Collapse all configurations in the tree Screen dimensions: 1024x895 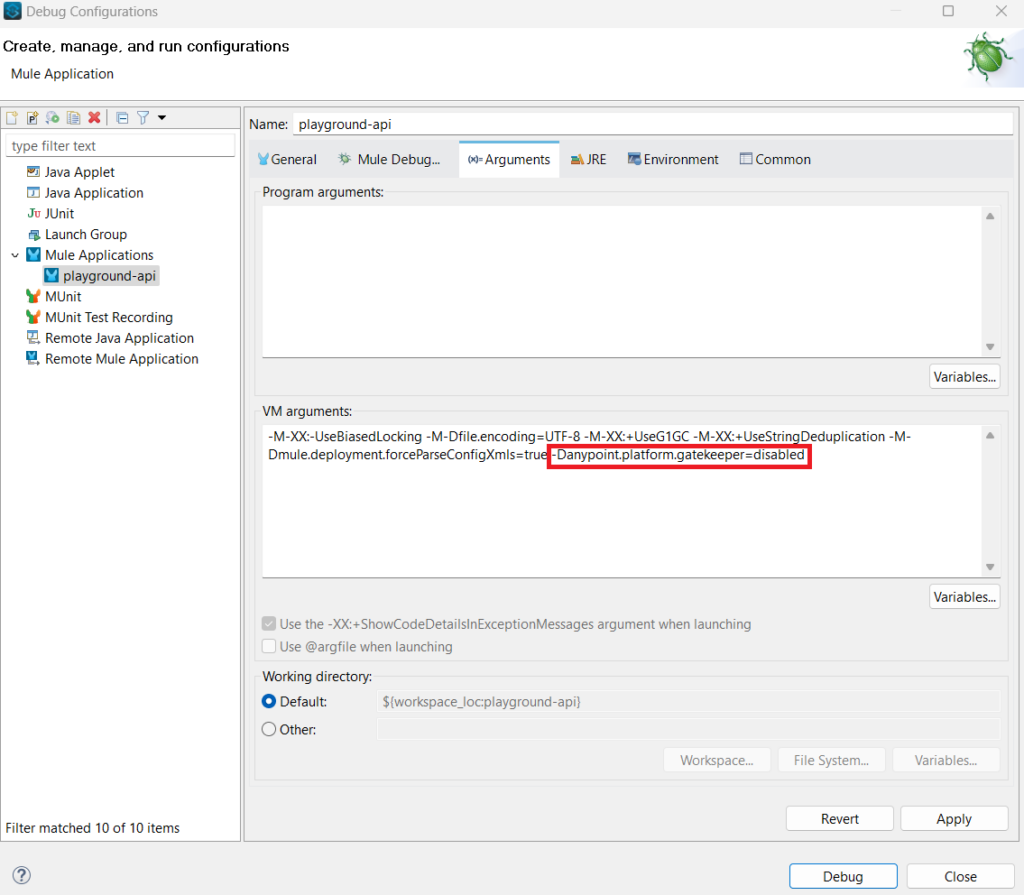click(x=122, y=118)
